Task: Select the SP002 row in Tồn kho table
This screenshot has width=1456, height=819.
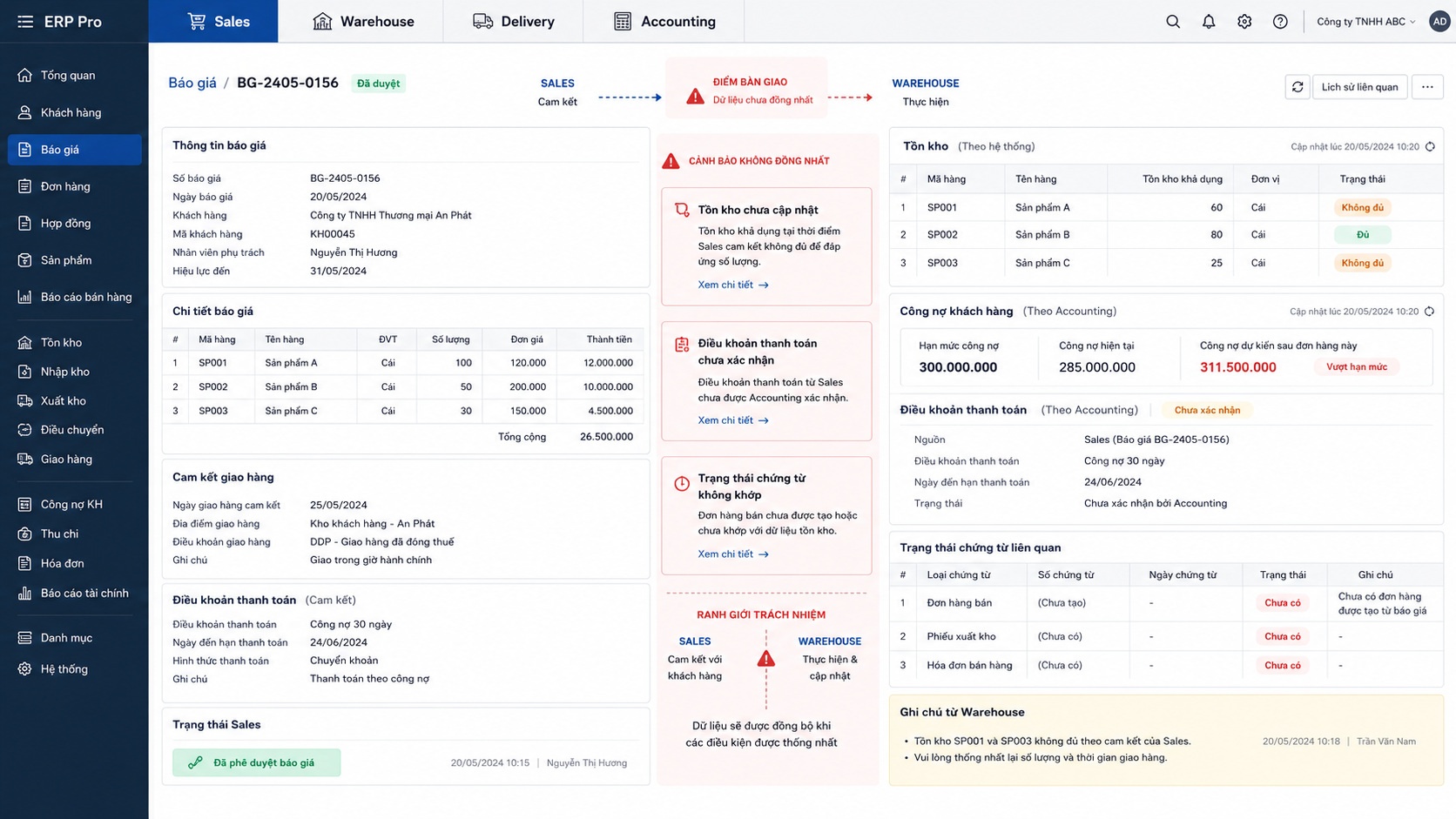Action: click(1166, 235)
